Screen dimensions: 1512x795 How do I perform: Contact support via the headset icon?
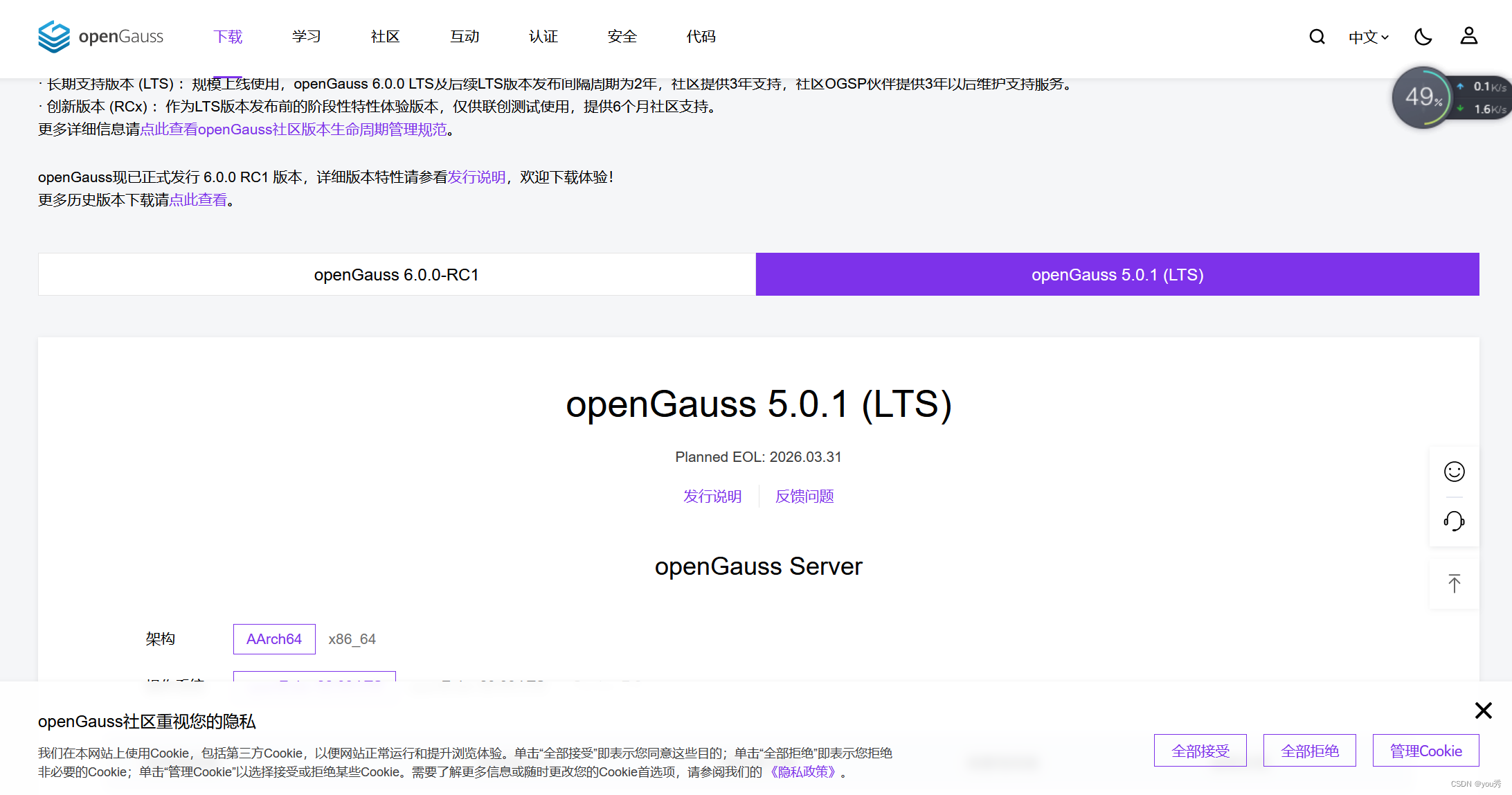coord(1454,521)
